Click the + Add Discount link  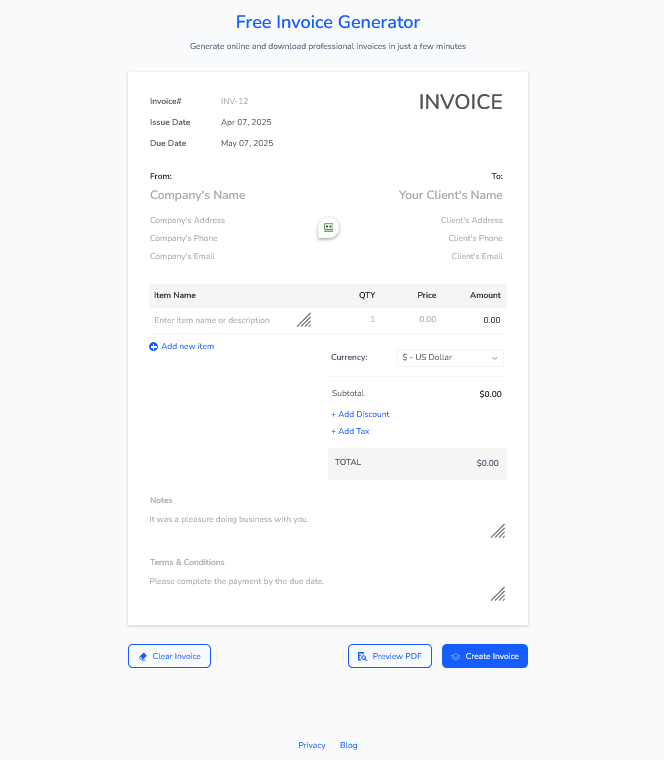click(x=360, y=414)
